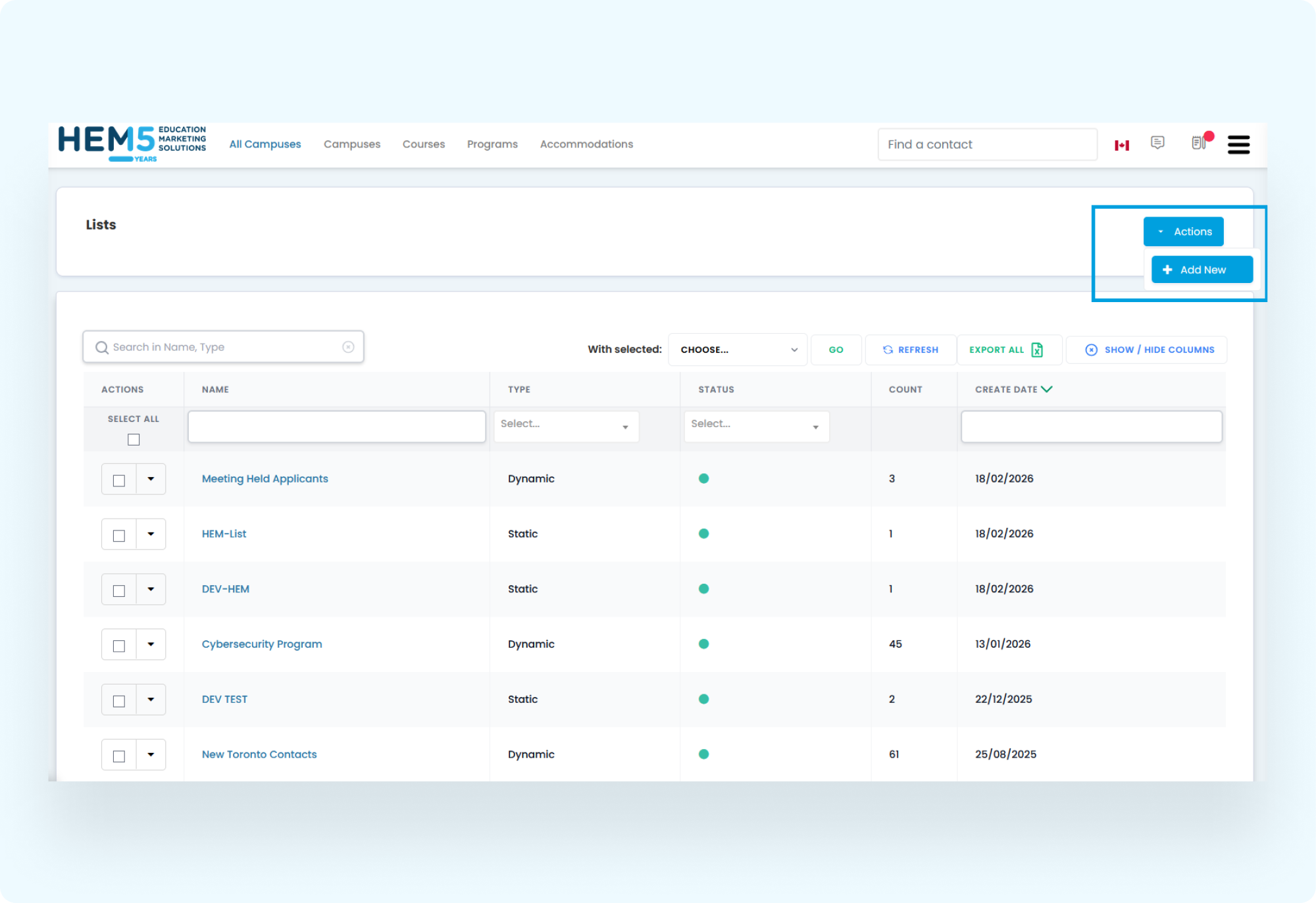
Task: Open the With selected Choose dropdown
Action: [x=738, y=349]
